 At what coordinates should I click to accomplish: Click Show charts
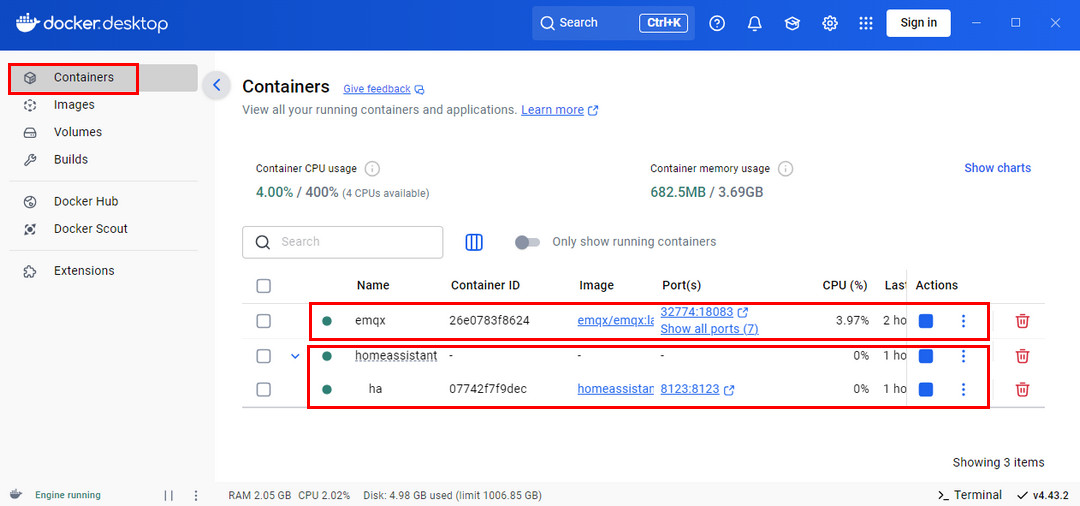pyautogui.click(x=997, y=168)
